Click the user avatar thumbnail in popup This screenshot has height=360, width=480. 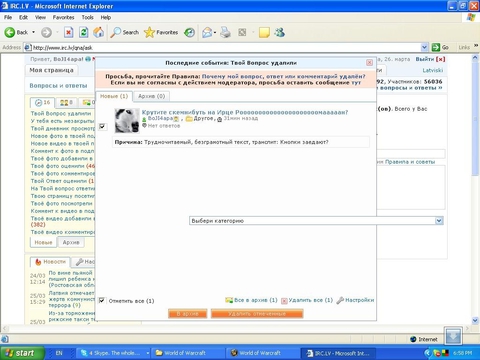click(x=127, y=121)
